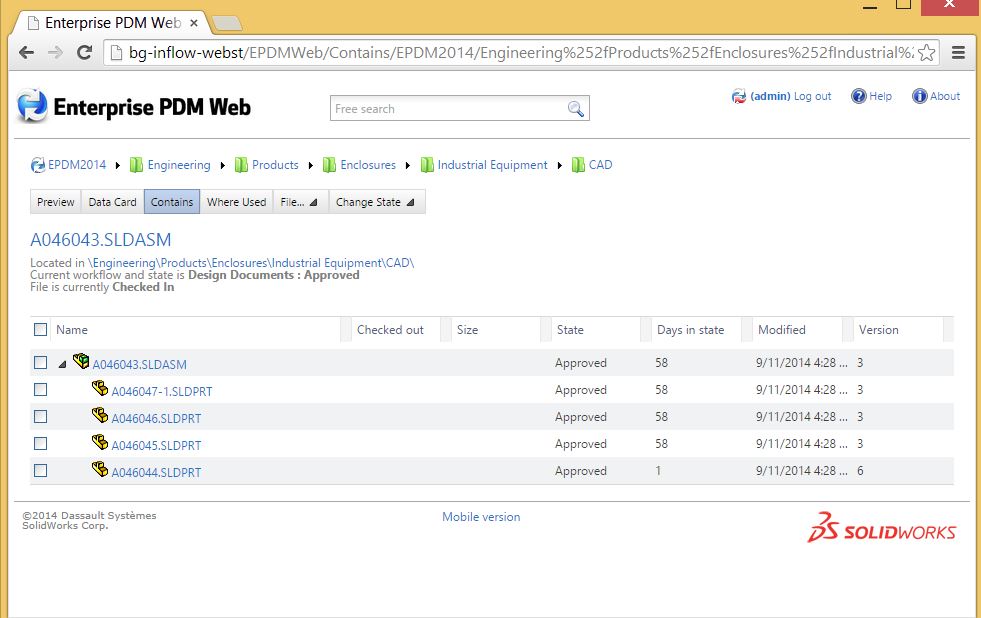Click the browser back arrow
The height and width of the screenshot is (618, 981).
tap(26, 53)
